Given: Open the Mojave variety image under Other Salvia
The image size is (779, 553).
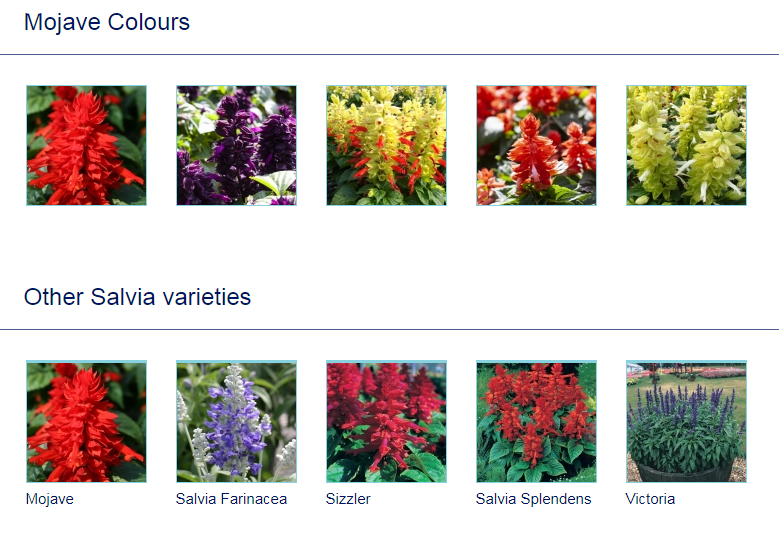Looking at the screenshot, I should click(x=86, y=421).
